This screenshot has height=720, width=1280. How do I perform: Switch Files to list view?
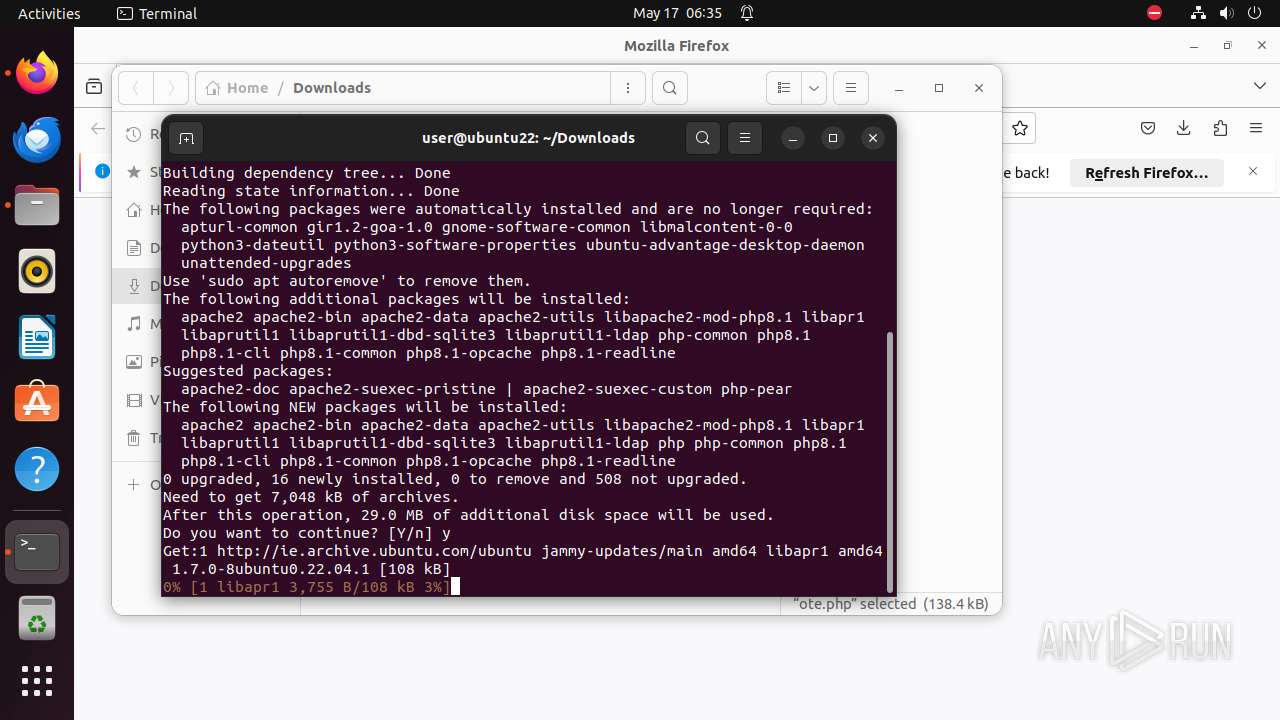coord(784,88)
